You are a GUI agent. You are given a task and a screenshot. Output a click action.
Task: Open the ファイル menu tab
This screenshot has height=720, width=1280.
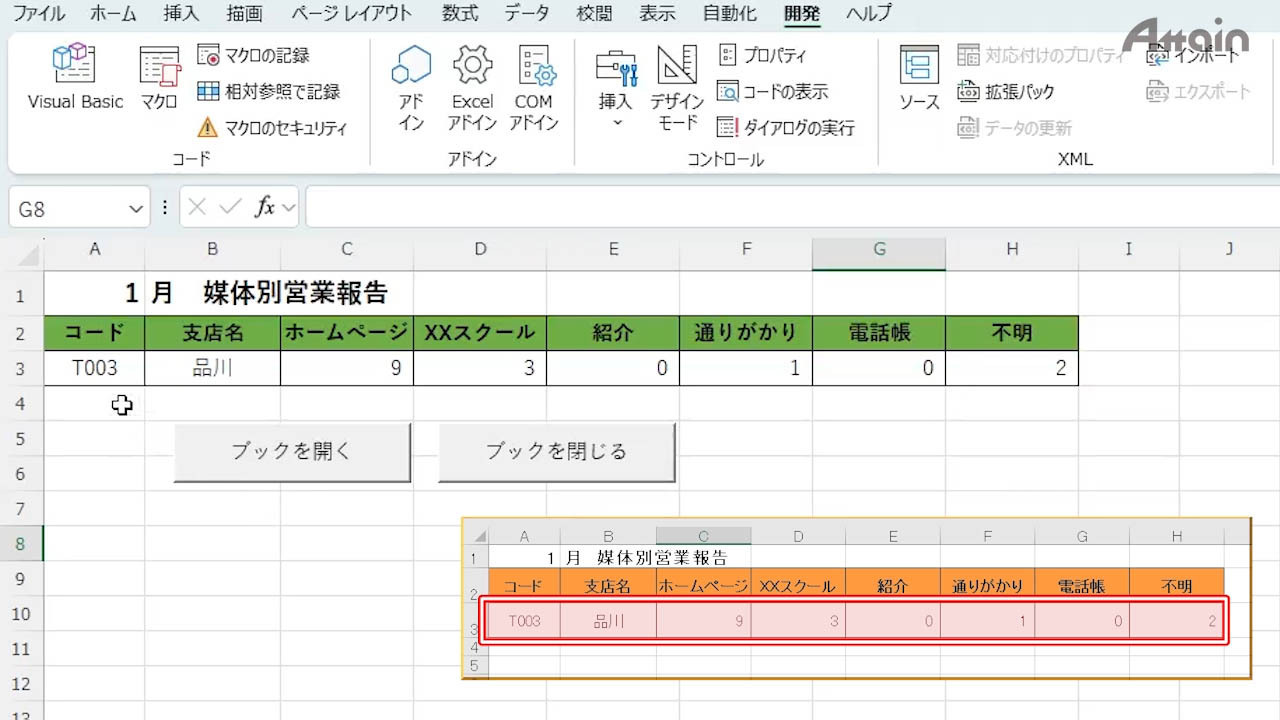click(39, 13)
